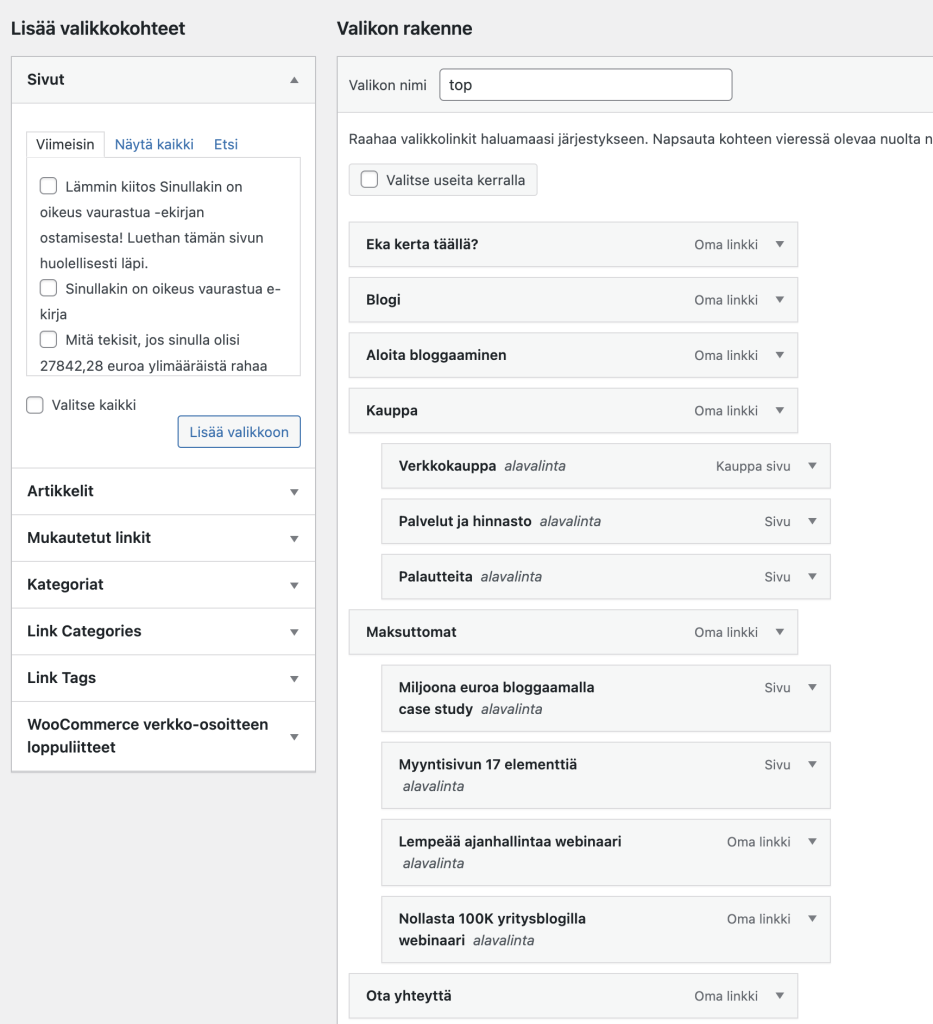This screenshot has width=933, height=1024.
Task: Open Ota yhteyttä item options arrow
Action: [780, 996]
